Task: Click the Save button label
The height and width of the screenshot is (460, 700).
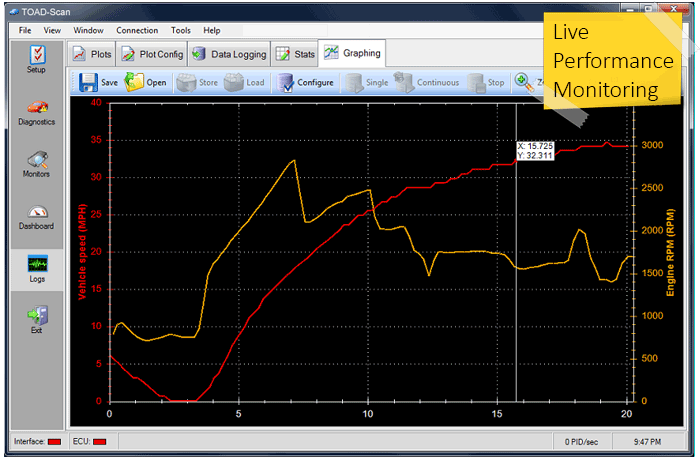Action: click(x=109, y=83)
